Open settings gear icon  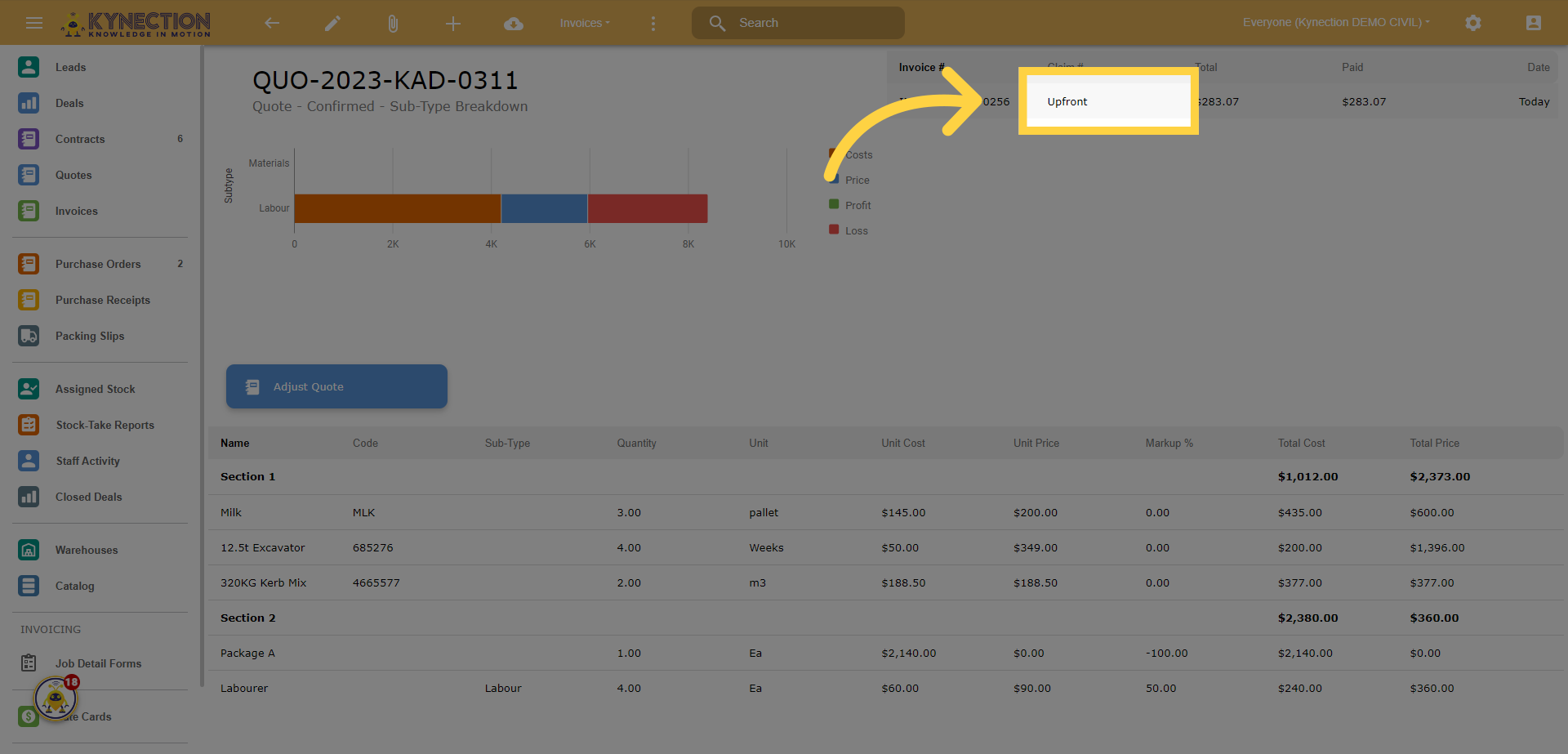[x=1473, y=23]
